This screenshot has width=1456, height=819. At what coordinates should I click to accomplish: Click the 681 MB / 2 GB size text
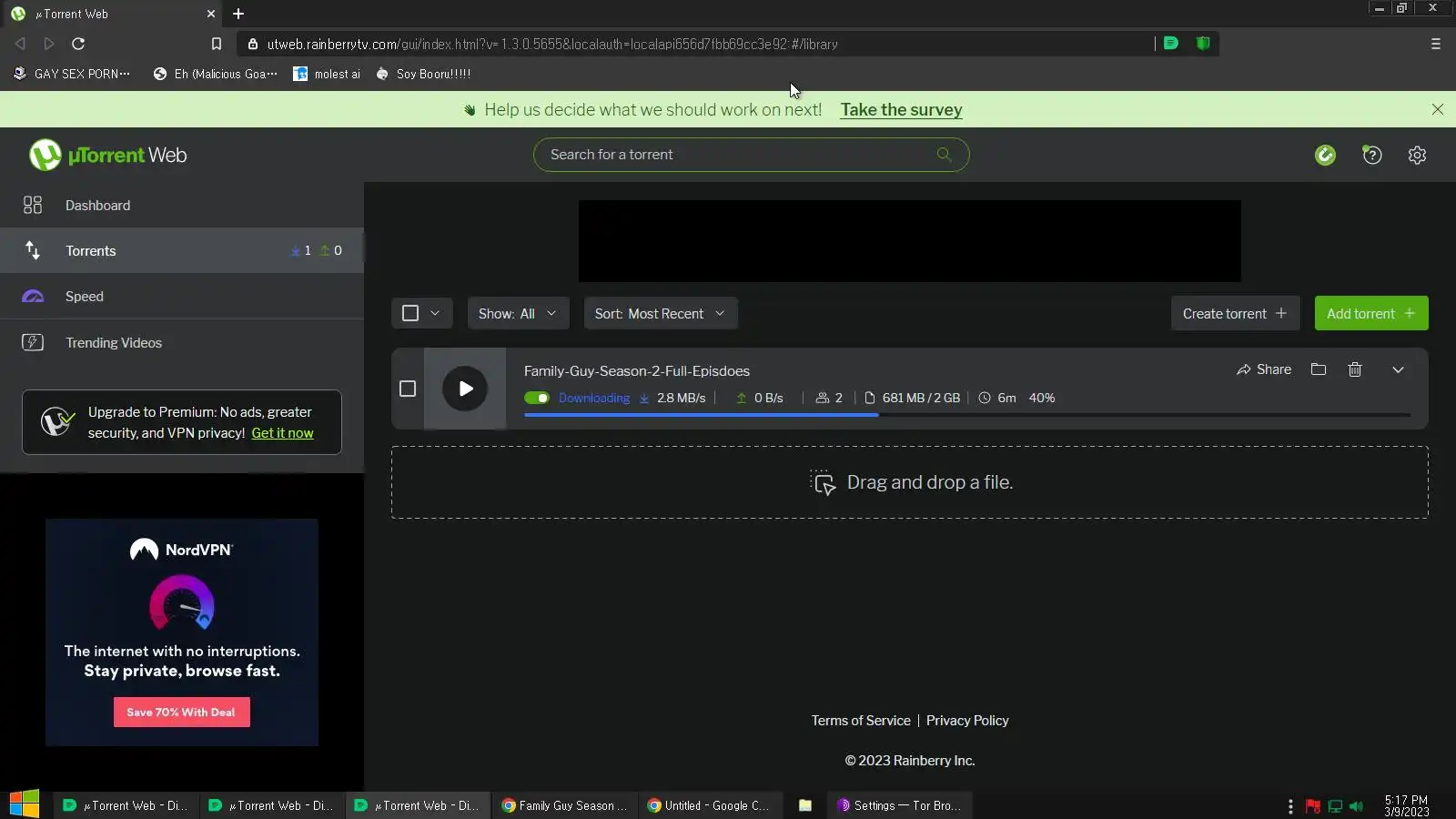[921, 398]
